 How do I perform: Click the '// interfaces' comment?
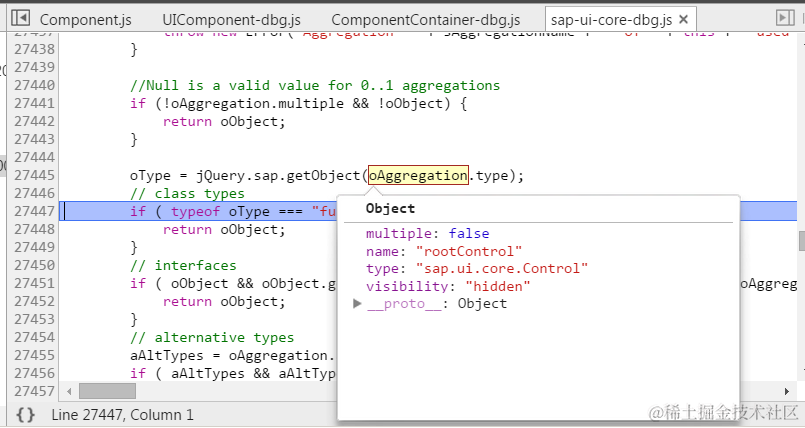[183, 265]
